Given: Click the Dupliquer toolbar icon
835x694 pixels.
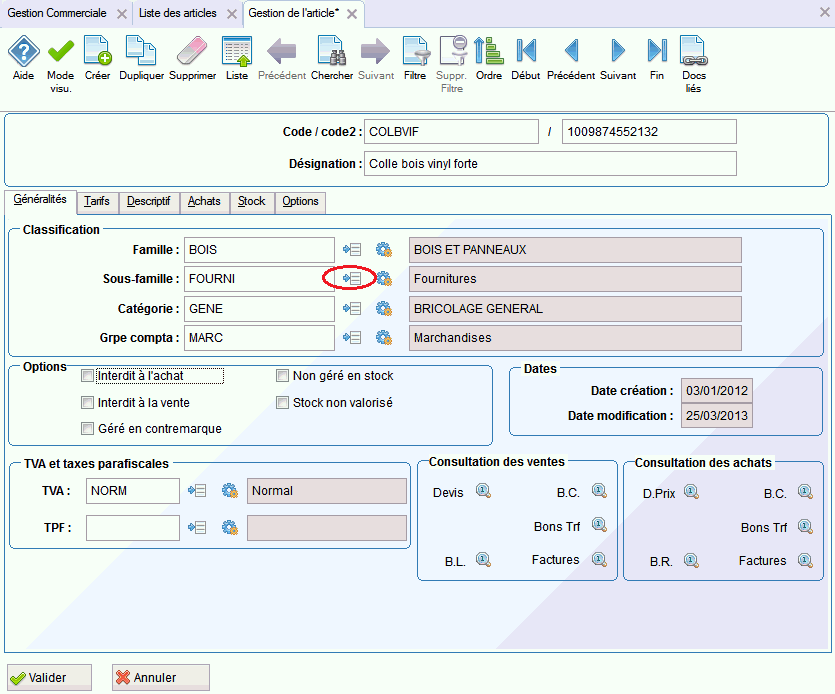Looking at the screenshot, I should [x=141, y=51].
